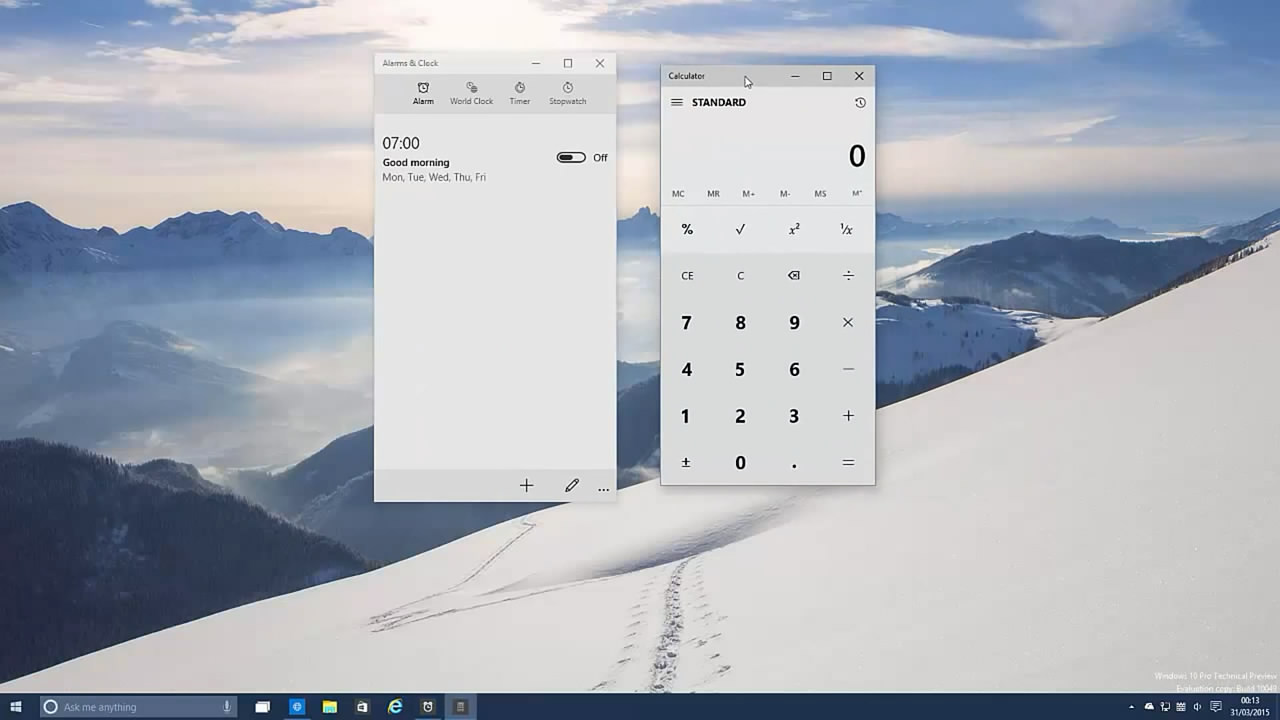Click the Stopwatch icon in Alarms & Clock
This screenshot has height=720, width=1280.
click(x=567, y=93)
